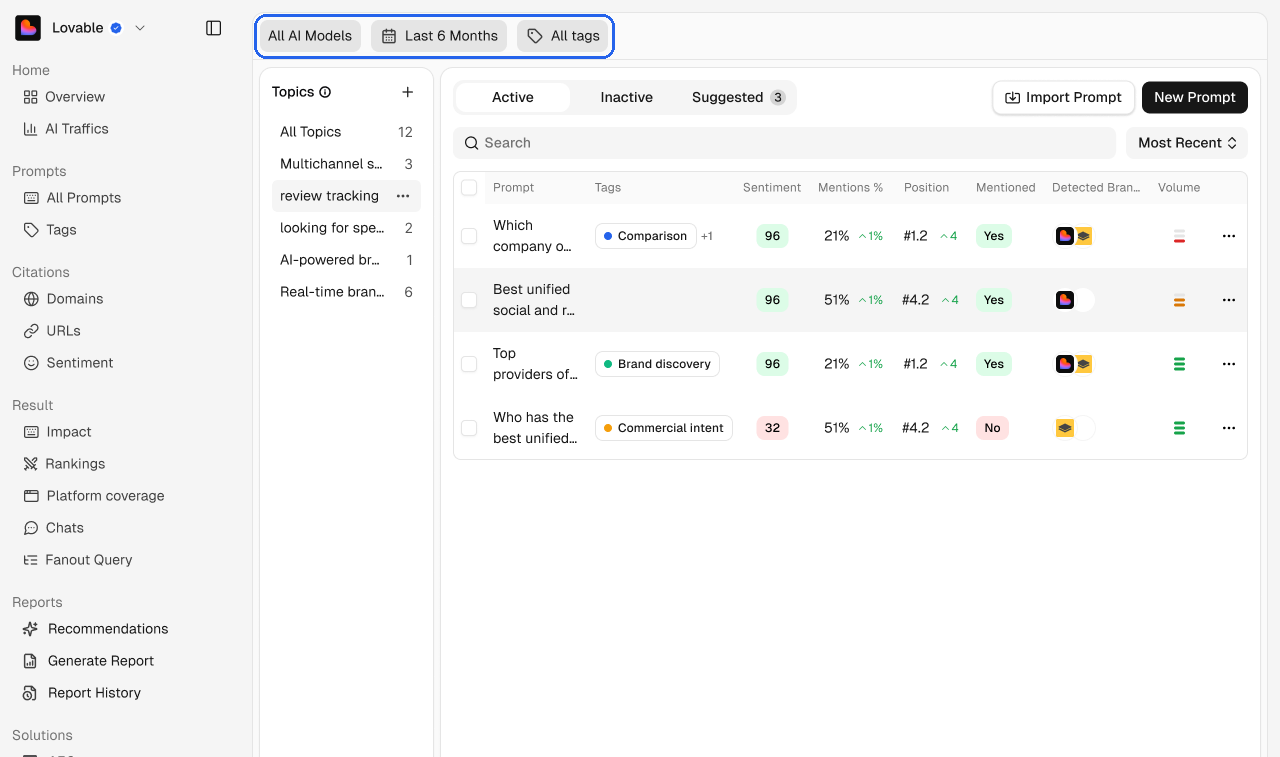Click detected brand icons in 'Top providers' row
This screenshot has width=1280, height=757.
point(1074,364)
